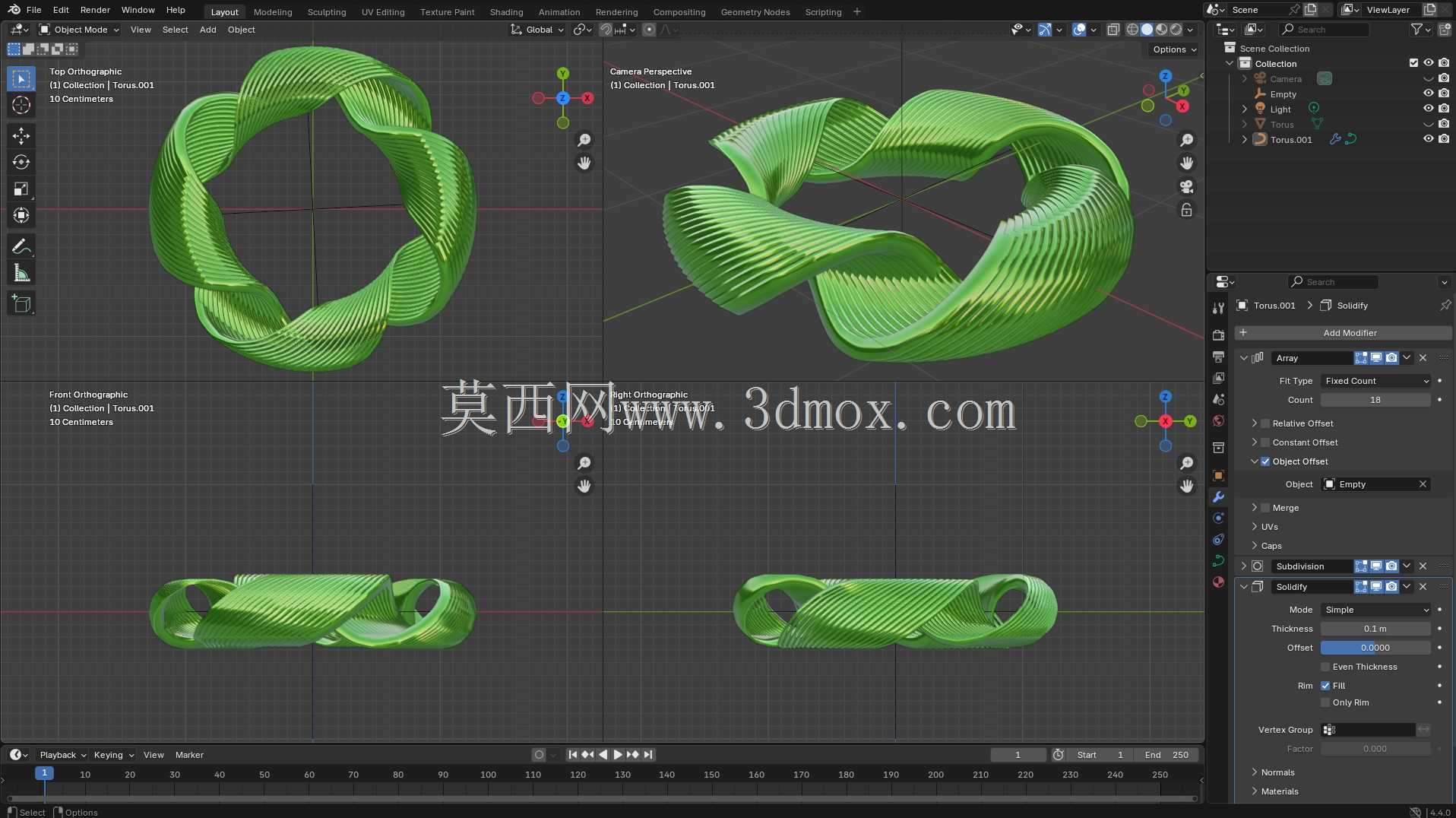Activate the Transform tool

coord(21,216)
